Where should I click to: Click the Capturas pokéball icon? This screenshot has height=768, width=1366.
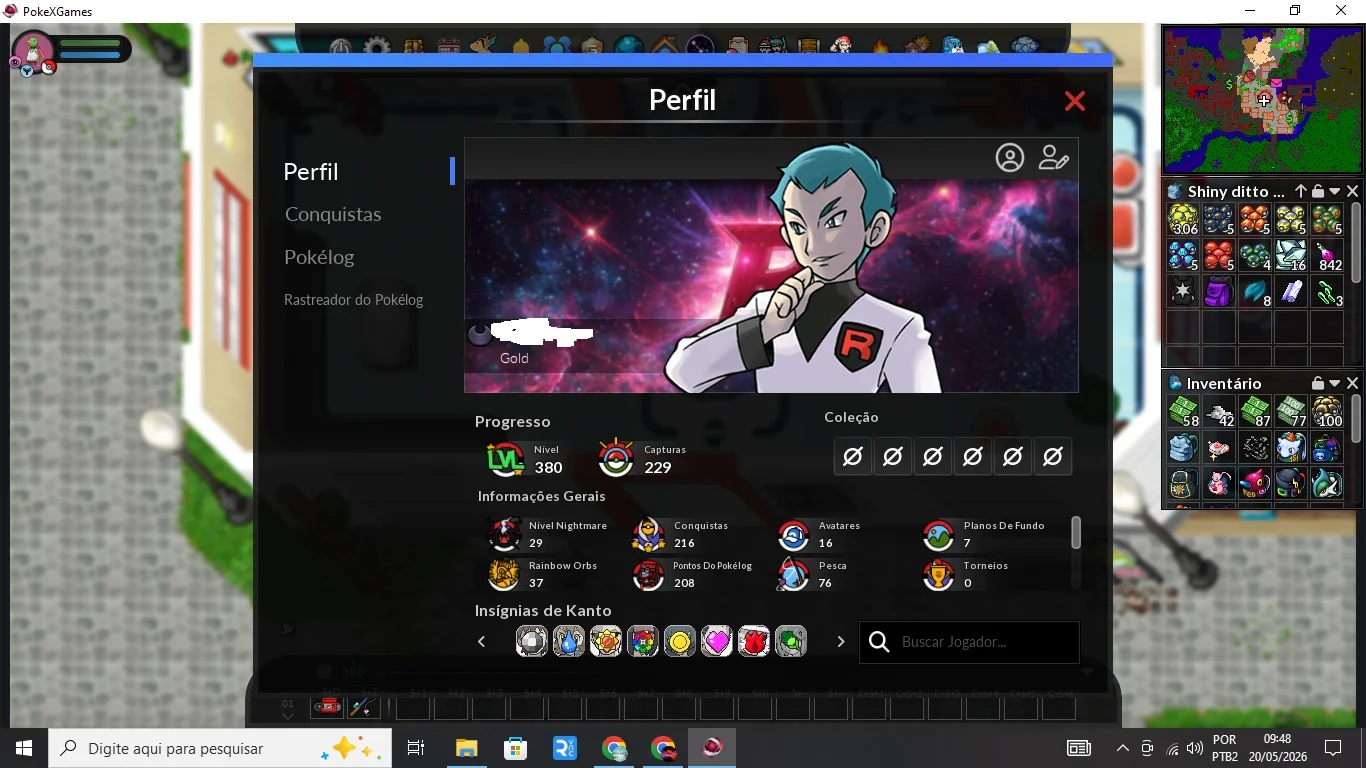[616, 458]
